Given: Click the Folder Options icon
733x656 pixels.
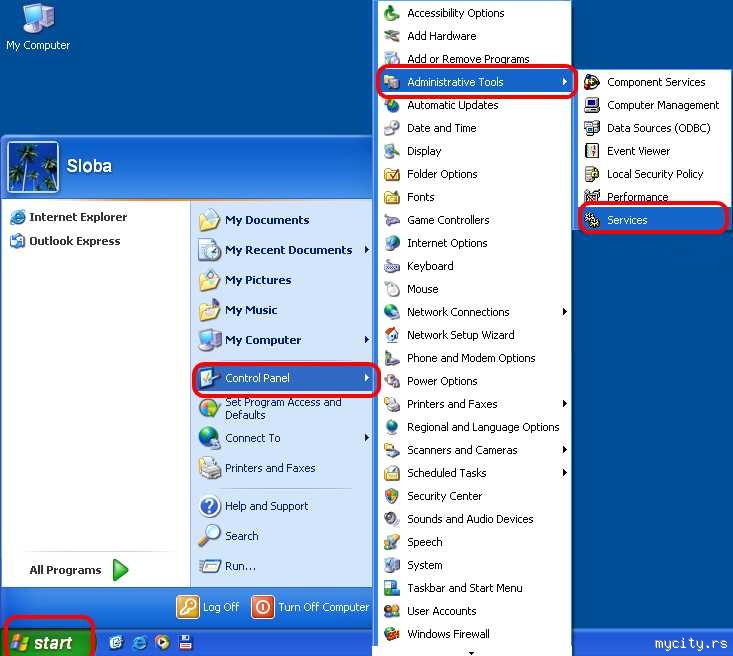Looking at the screenshot, I should coord(392,174).
